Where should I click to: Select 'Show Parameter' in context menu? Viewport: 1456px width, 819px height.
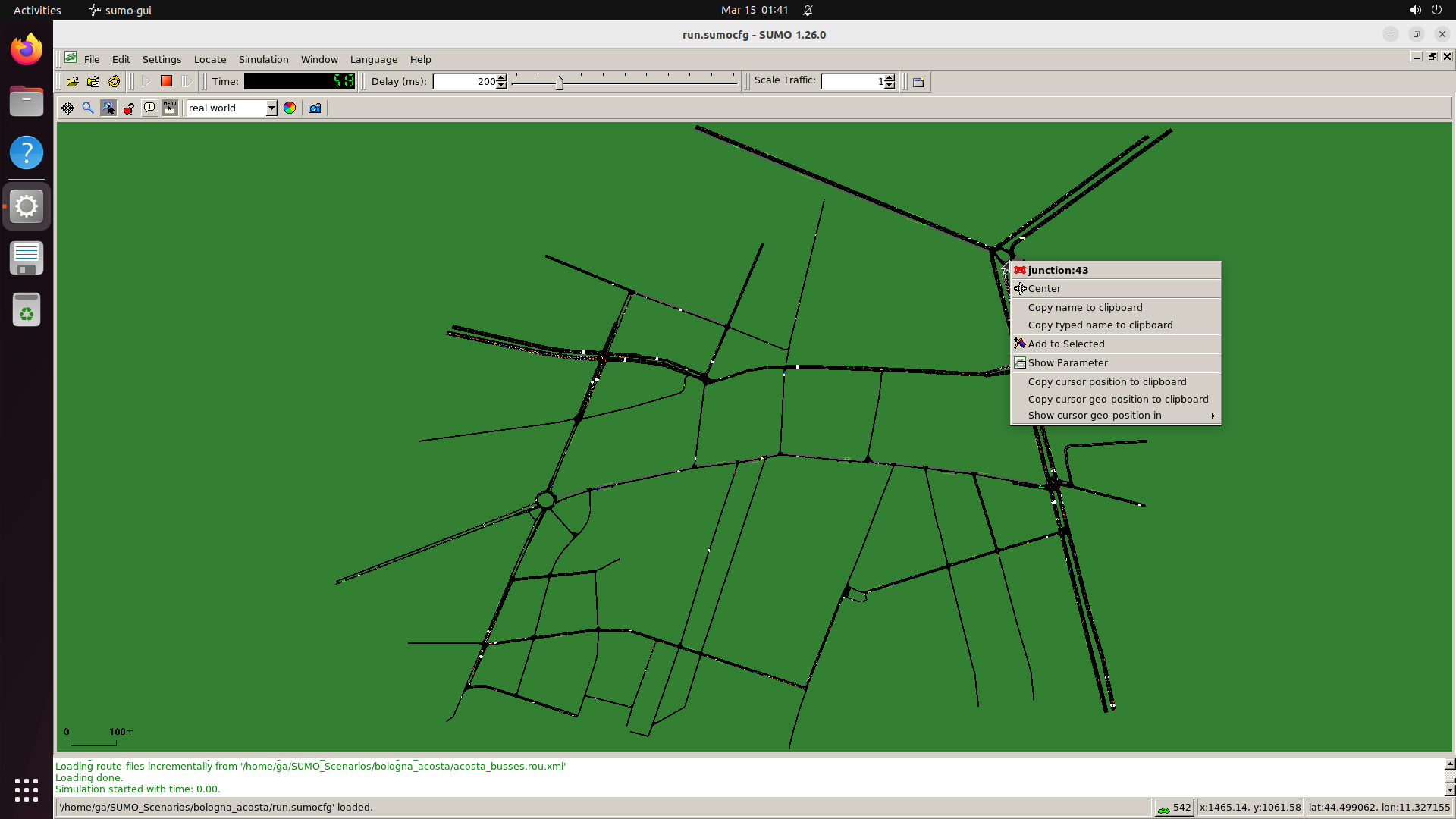click(1068, 363)
